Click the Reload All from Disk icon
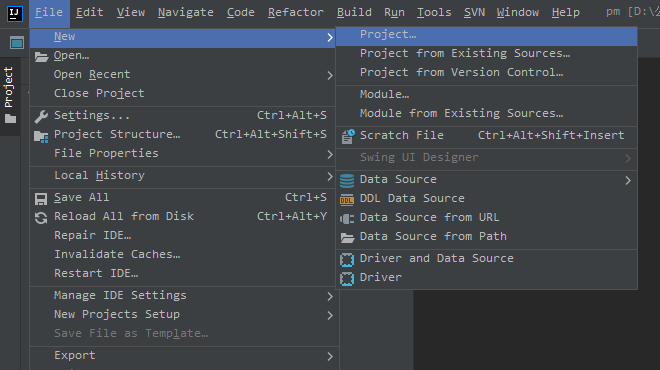This screenshot has width=660, height=370. click(41, 218)
